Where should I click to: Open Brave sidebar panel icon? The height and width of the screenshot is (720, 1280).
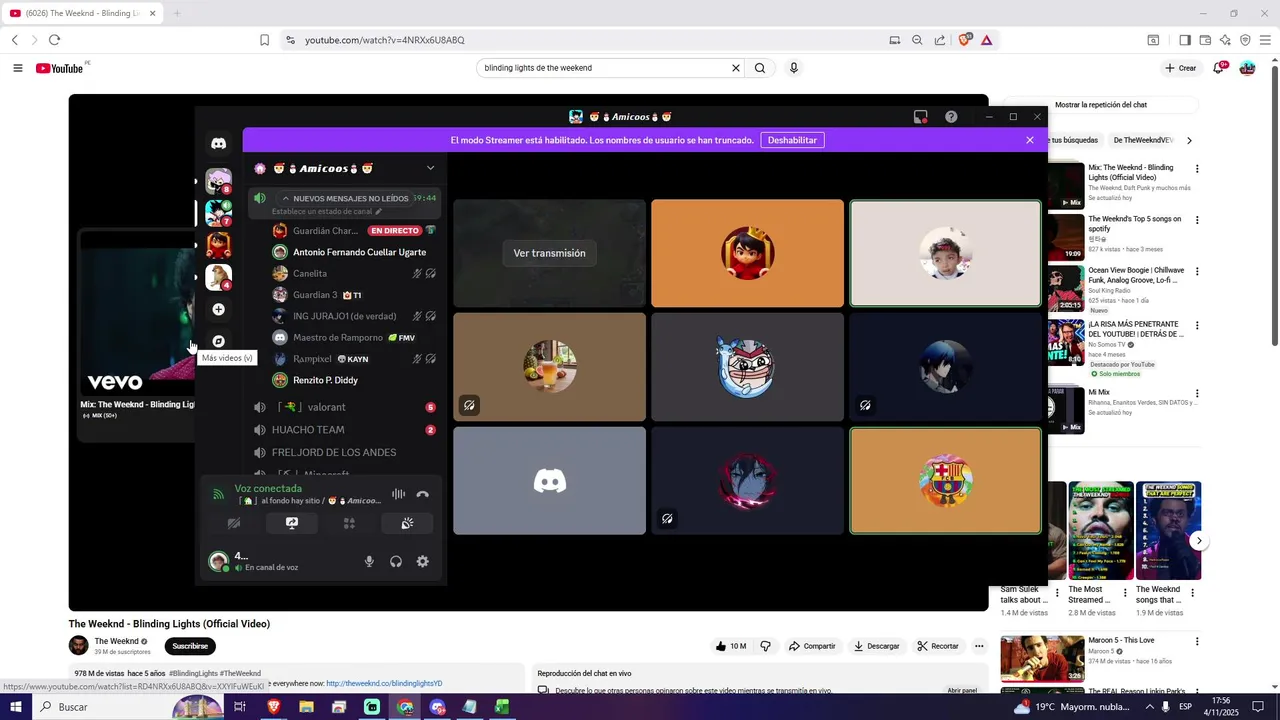(x=1185, y=40)
